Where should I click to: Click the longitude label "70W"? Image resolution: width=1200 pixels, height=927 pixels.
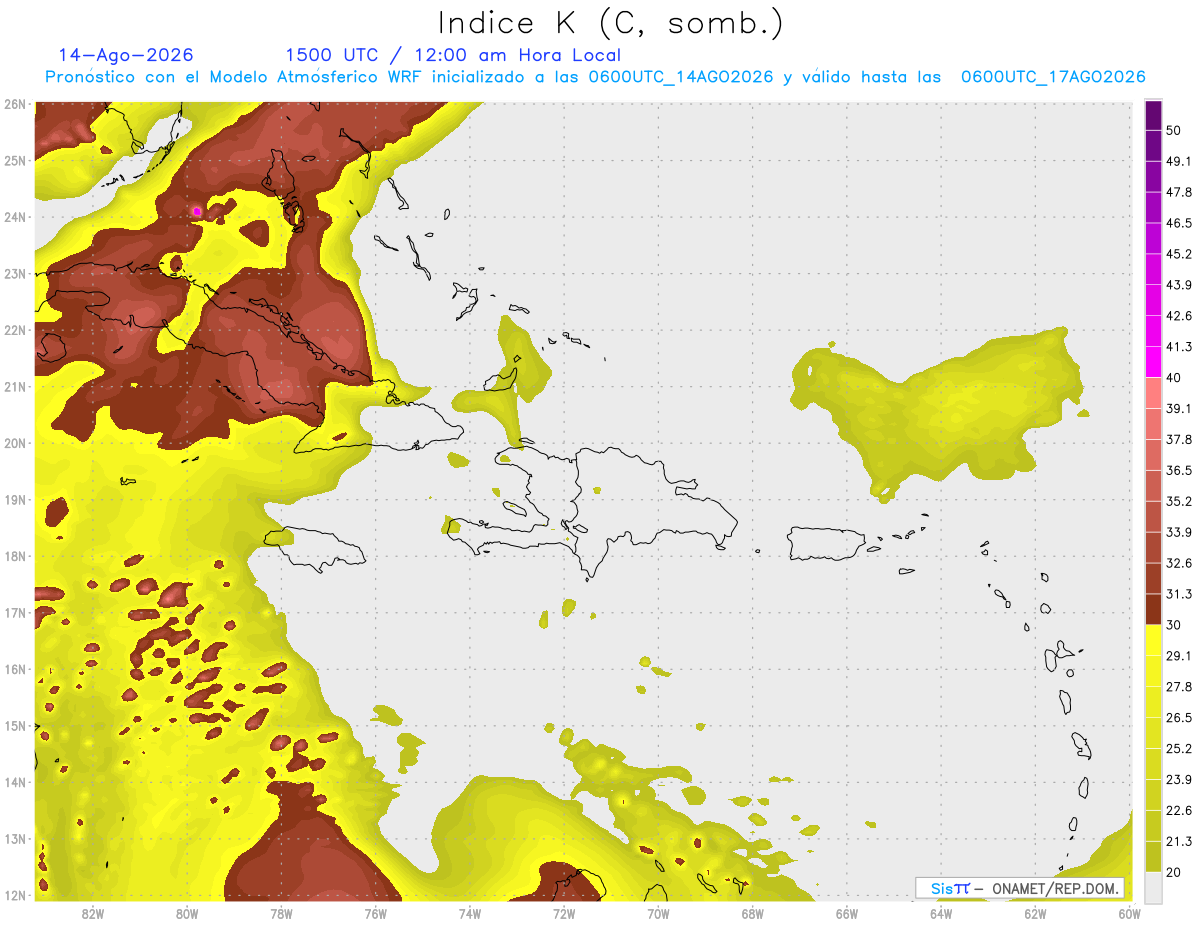pos(658,914)
